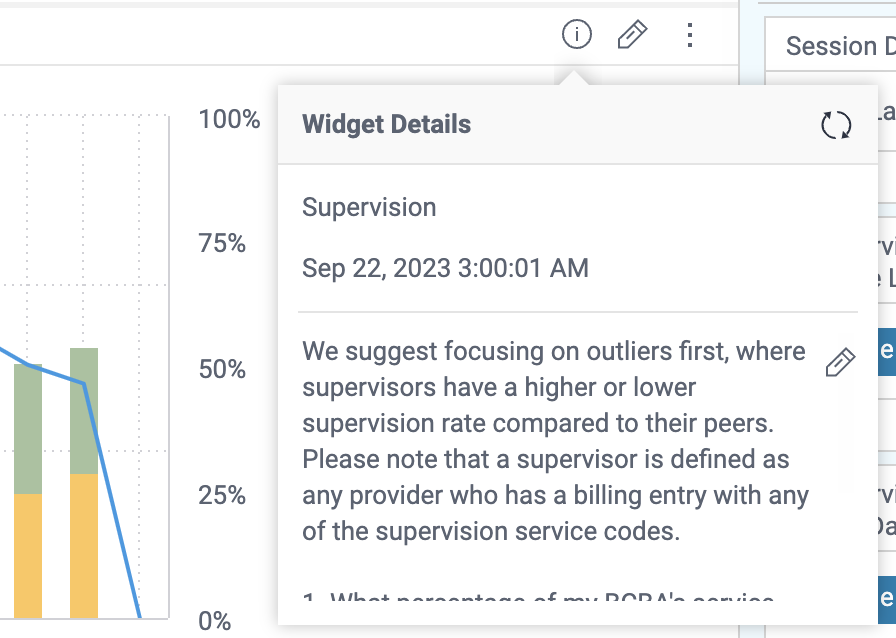Click the Session panel header on right
Screen dimensions: 896x638
tap(838, 46)
